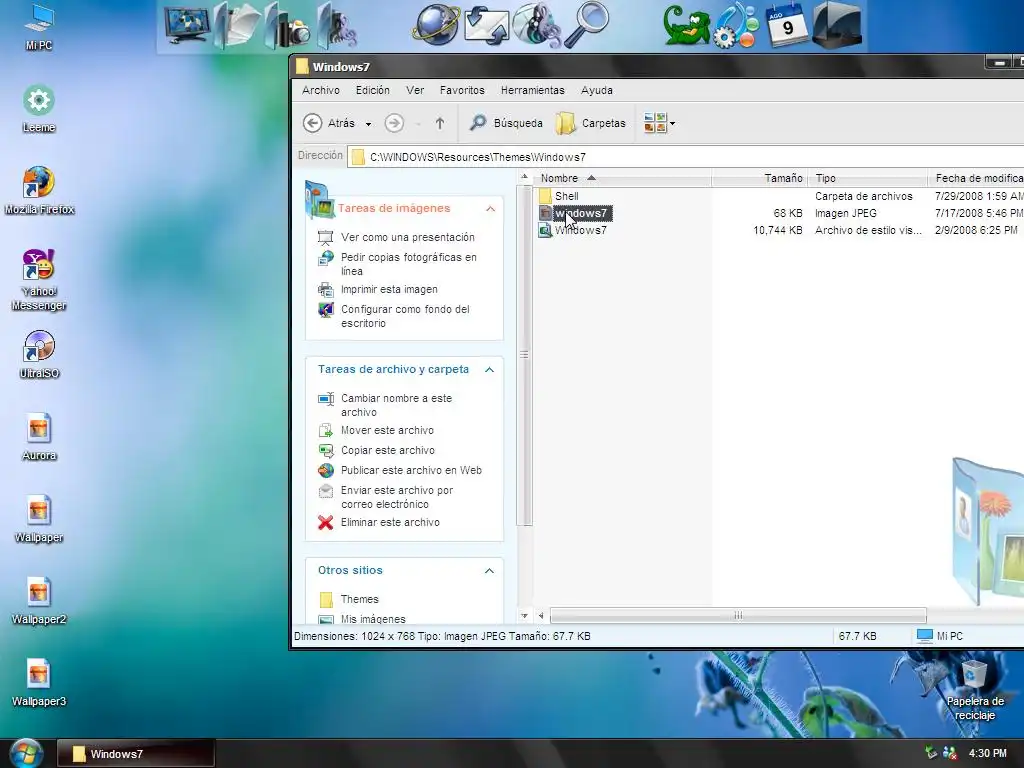Sort files by the Tipo column header
Viewport: 1024px width, 768px height.
click(x=868, y=178)
